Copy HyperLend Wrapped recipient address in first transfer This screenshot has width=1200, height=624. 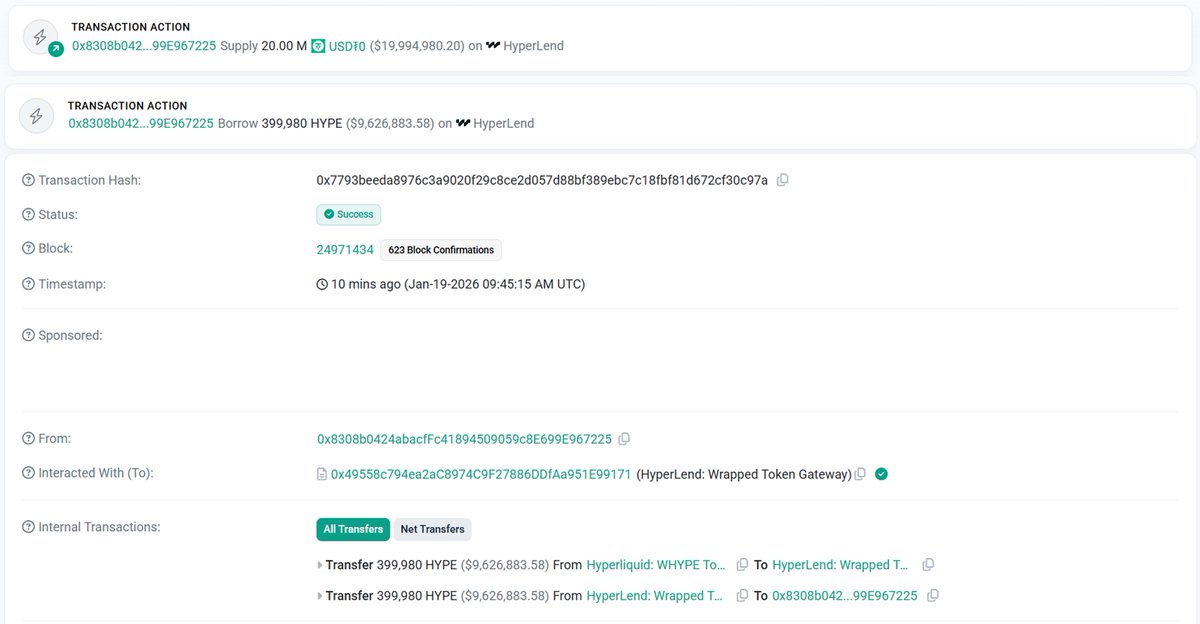[x=928, y=565]
